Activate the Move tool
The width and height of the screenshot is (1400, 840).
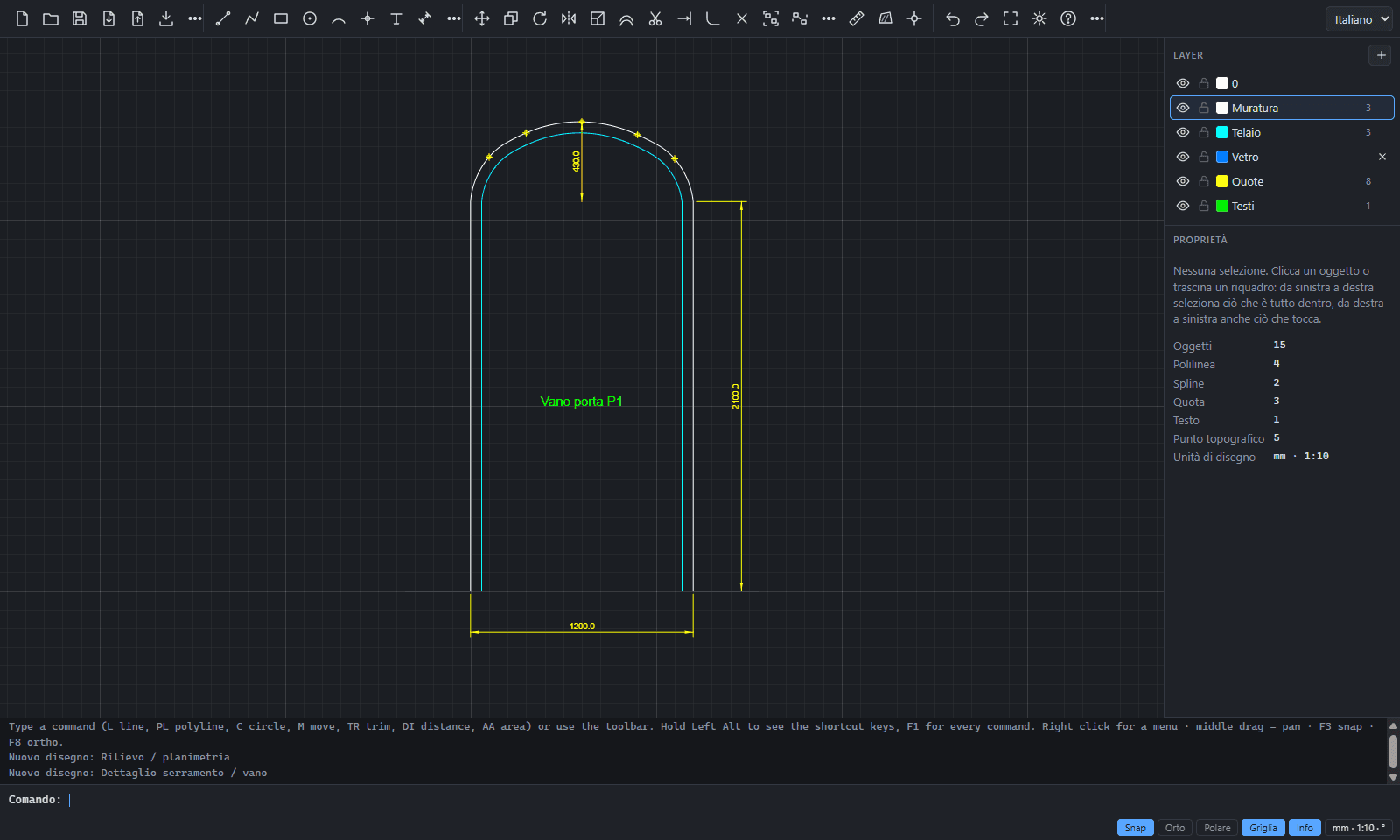482,18
